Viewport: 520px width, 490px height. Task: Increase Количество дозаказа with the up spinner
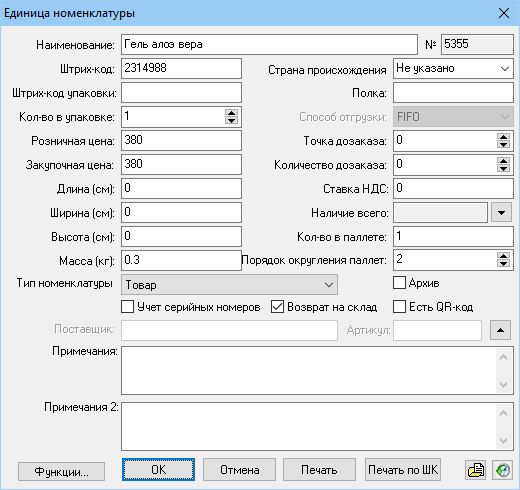click(503, 161)
